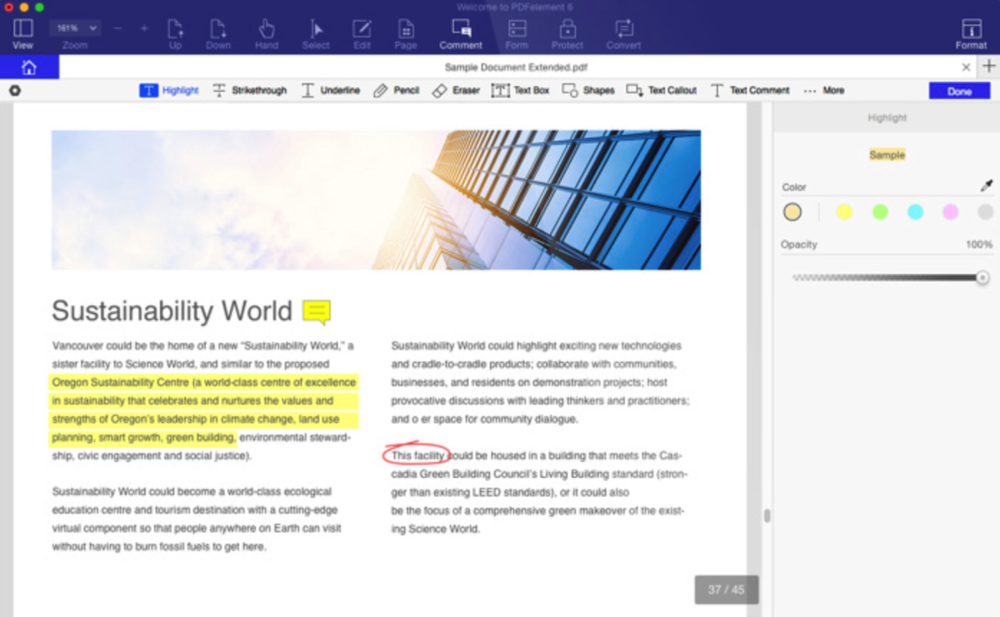The image size is (1000, 617).
Task: Add a new document tab
Action: (989, 66)
